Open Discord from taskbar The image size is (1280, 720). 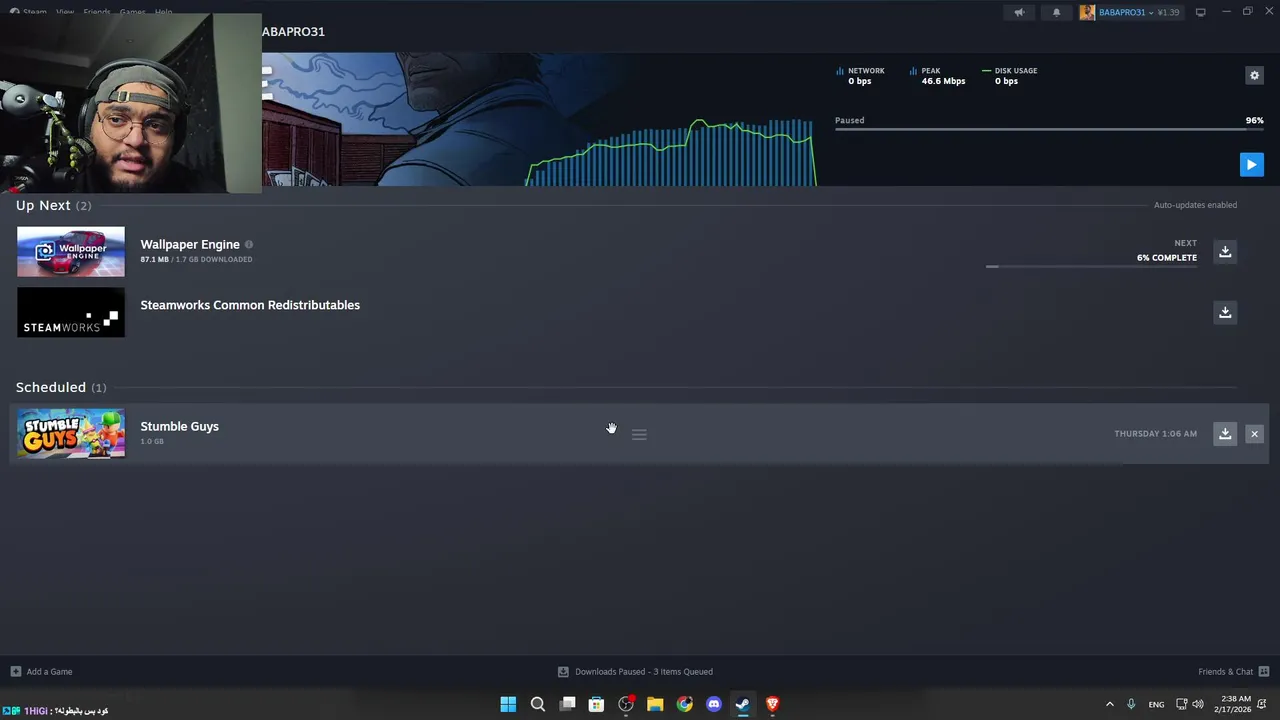714,704
